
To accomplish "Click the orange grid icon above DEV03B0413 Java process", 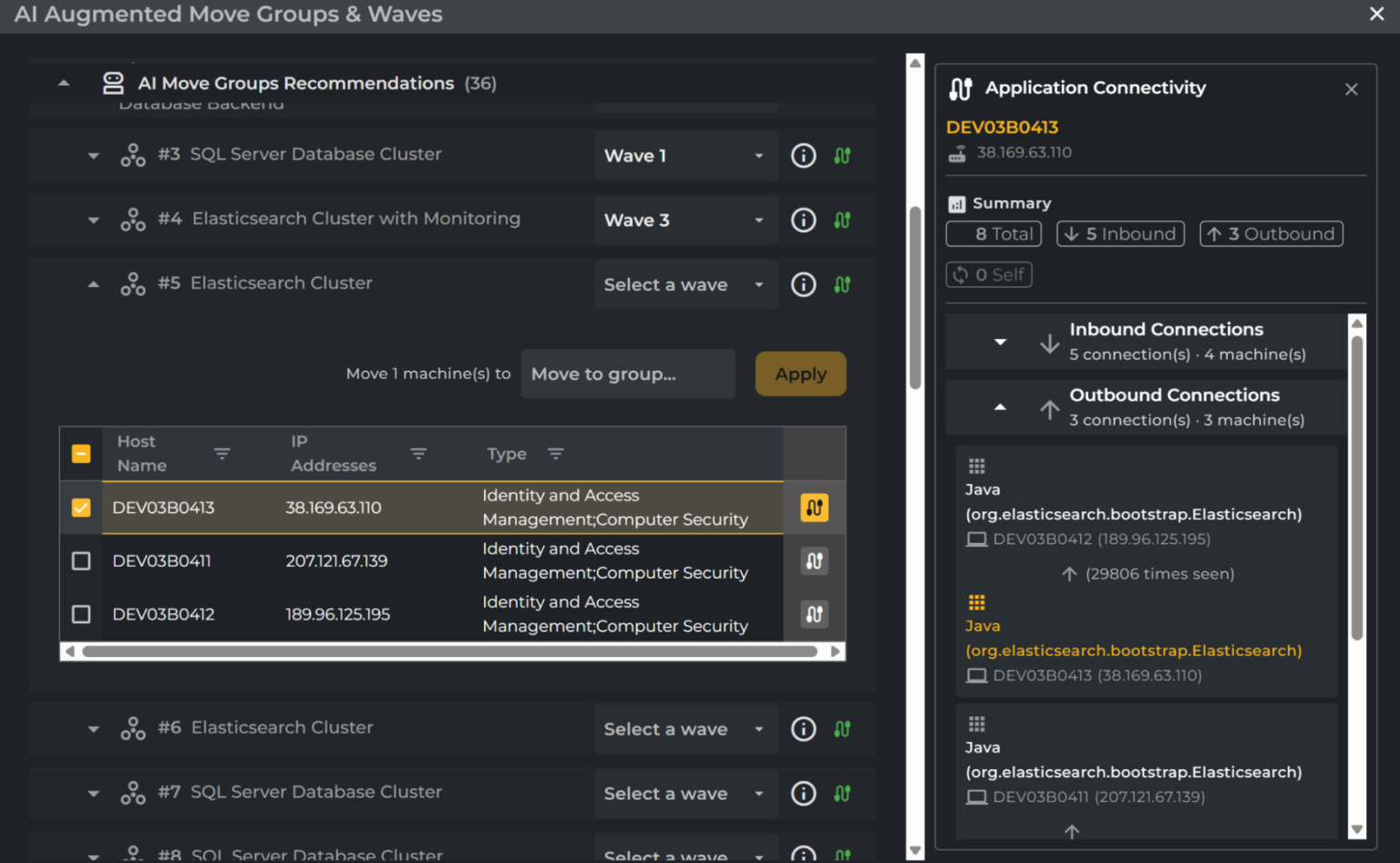I will coord(977,602).
